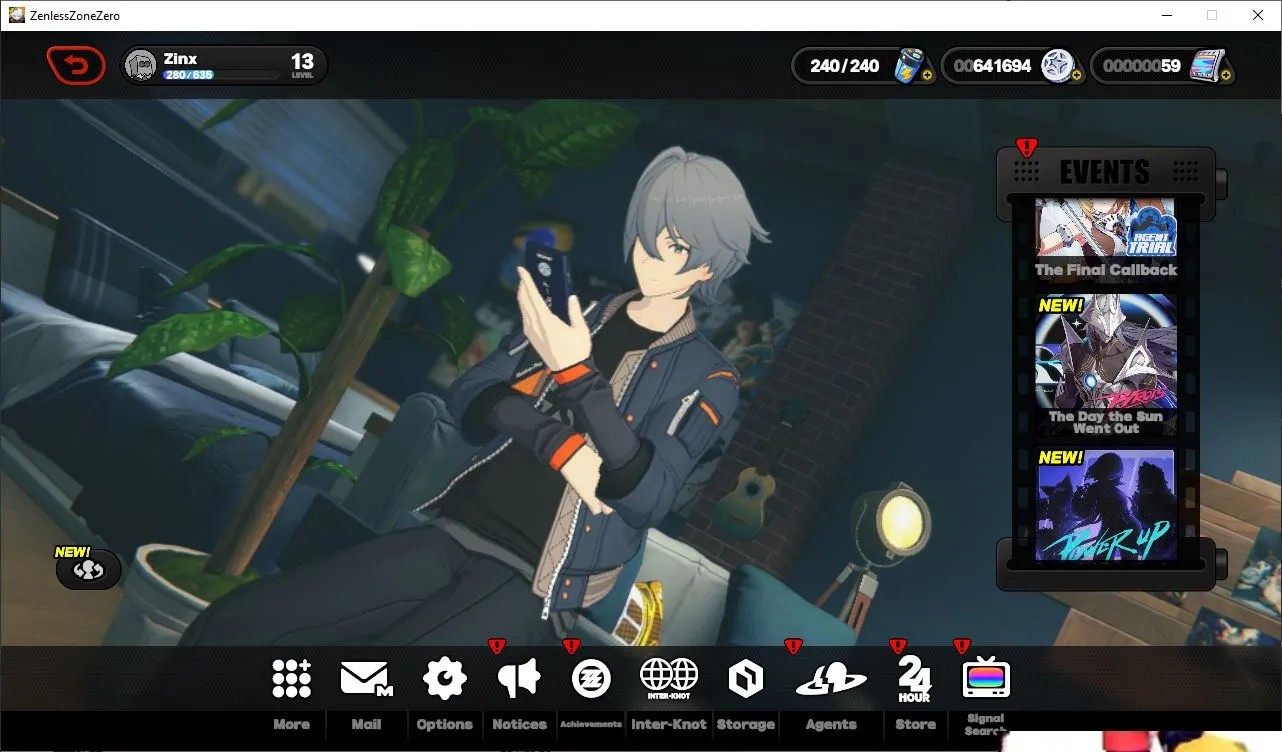
Task: Open the Power Up event card
Action: click(1105, 505)
